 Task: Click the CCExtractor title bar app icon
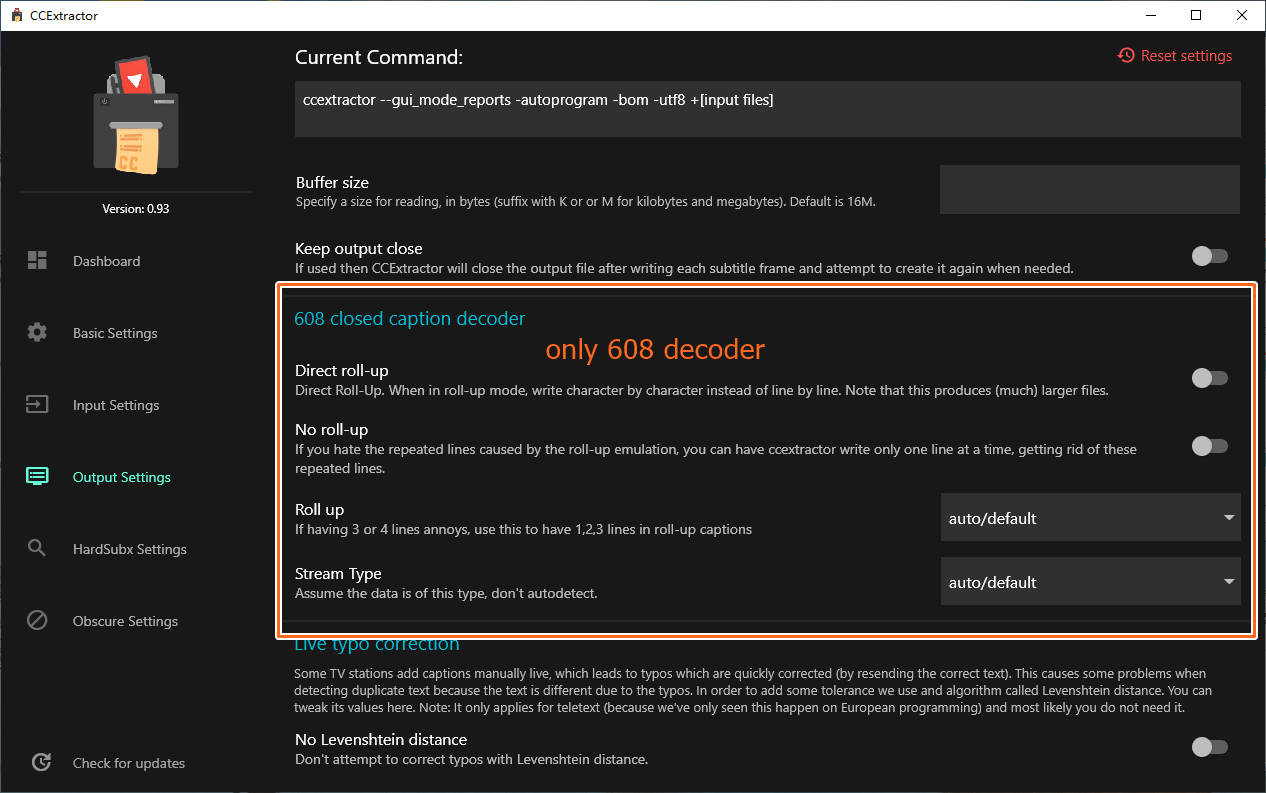(x=17, y=16)
